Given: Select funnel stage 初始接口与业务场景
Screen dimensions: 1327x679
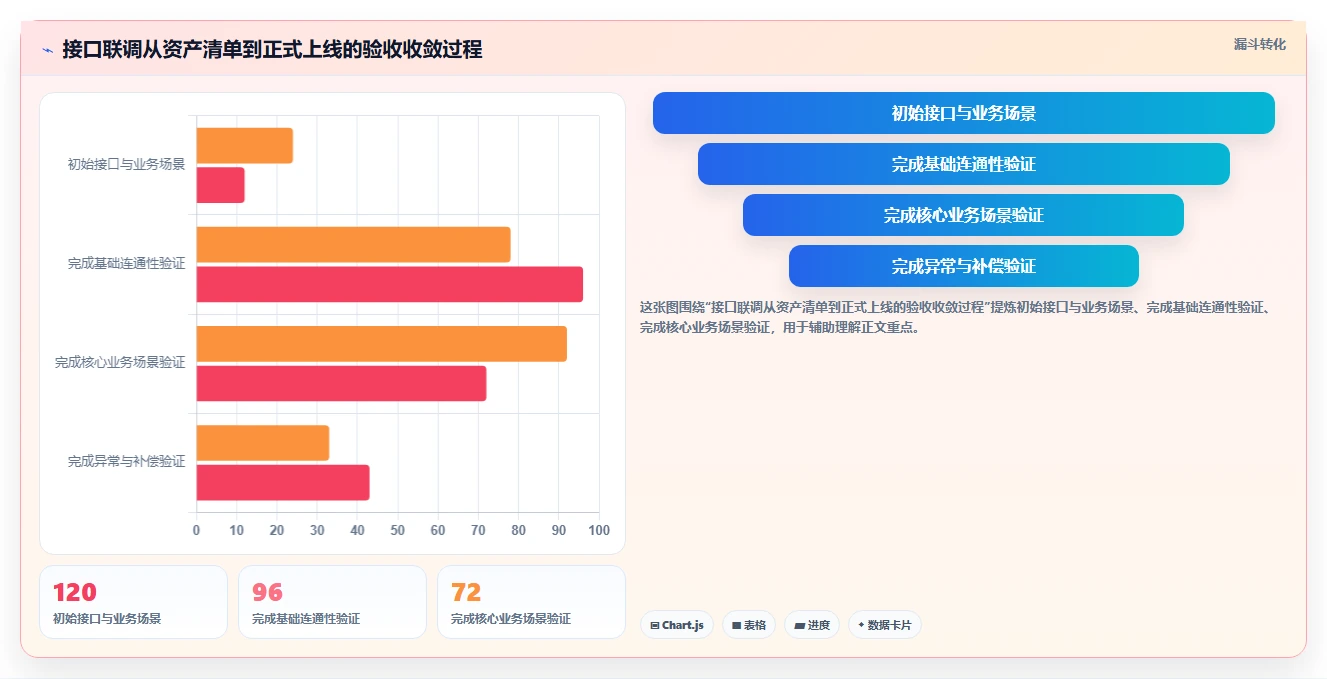Looking at the screenshot, I should [963, 113].
